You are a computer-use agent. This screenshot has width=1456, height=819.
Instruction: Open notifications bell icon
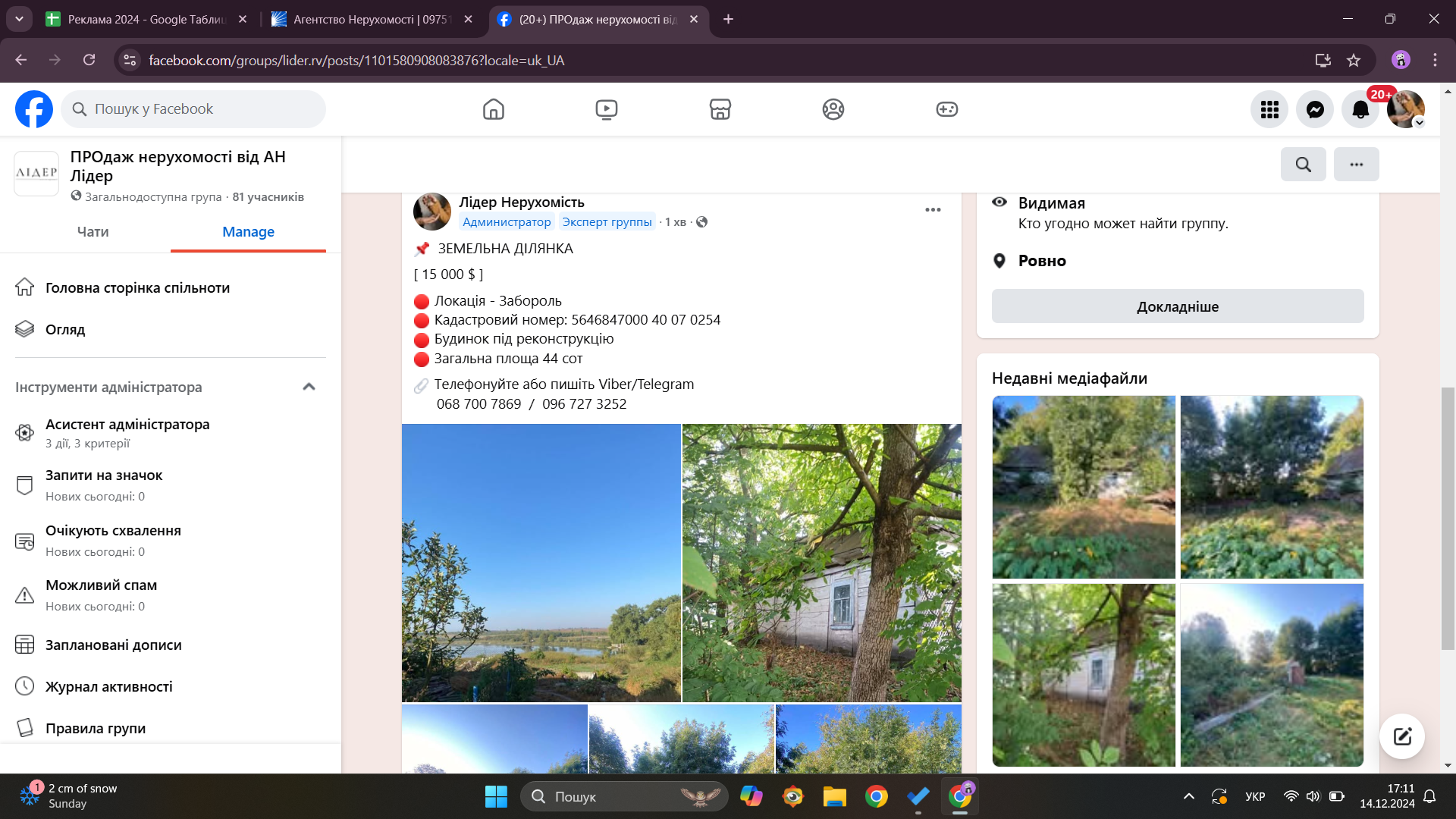tap(1360, 109)
